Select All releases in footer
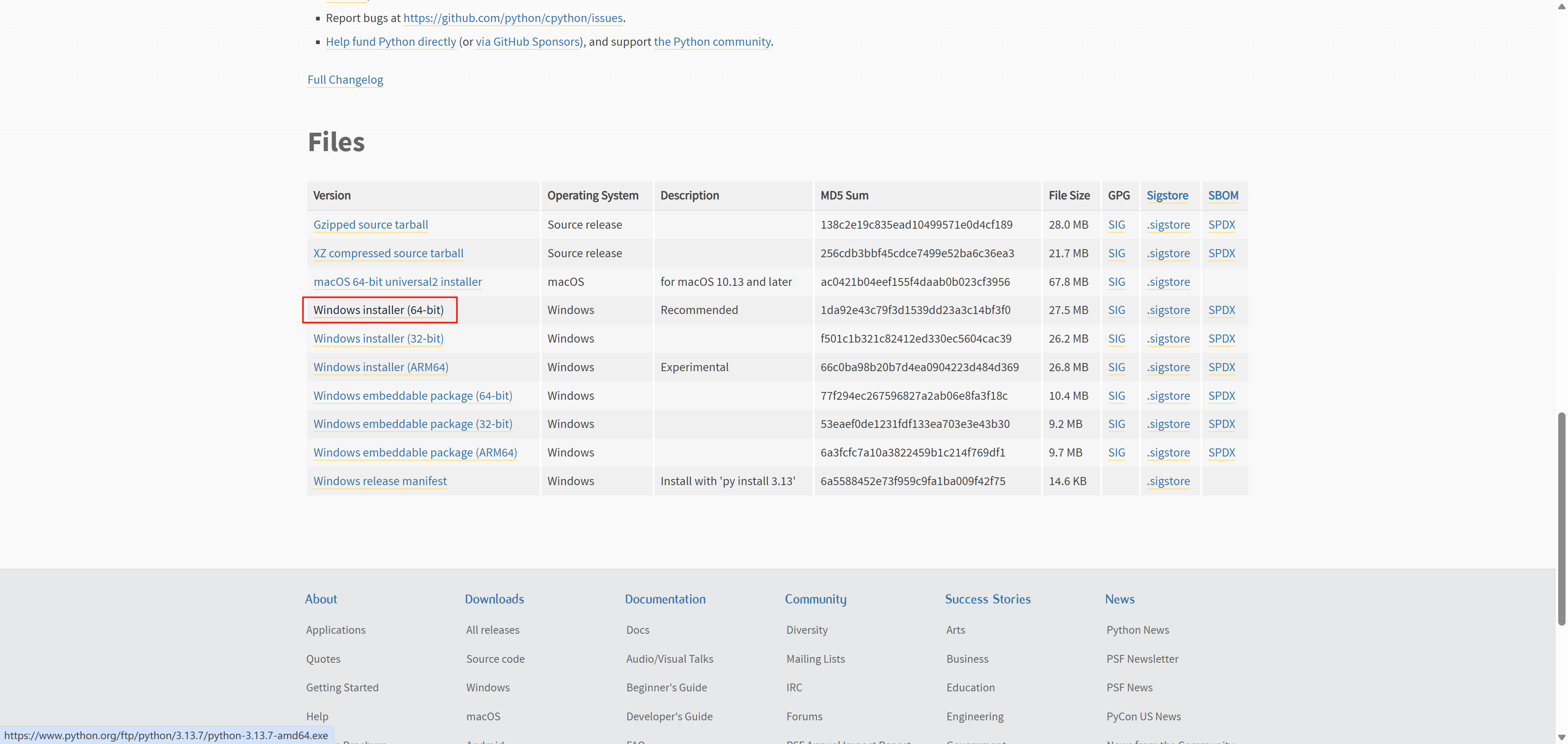 pos(492,630)
